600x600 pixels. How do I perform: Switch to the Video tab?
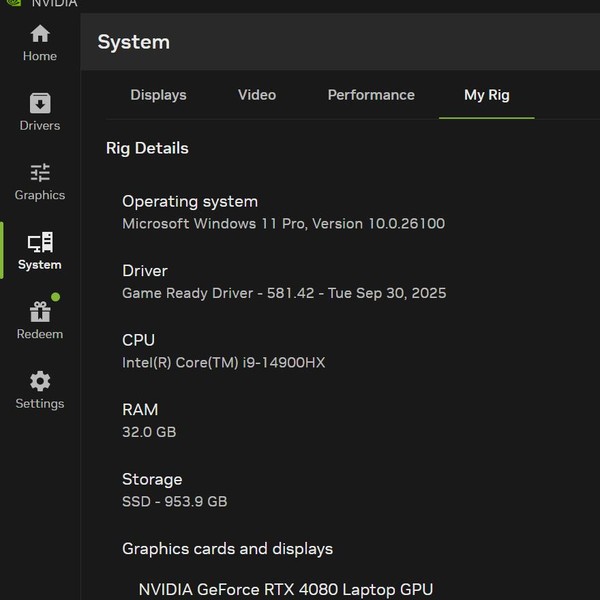pos(257,95)
